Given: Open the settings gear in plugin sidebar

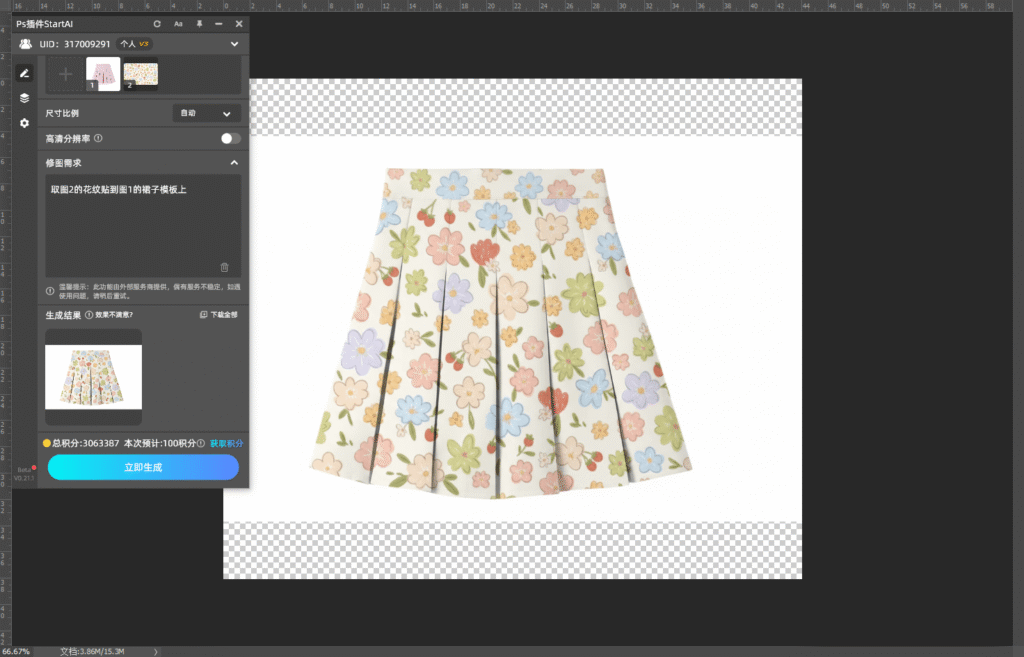Looking at the screenshot, I should pos(24,123).
